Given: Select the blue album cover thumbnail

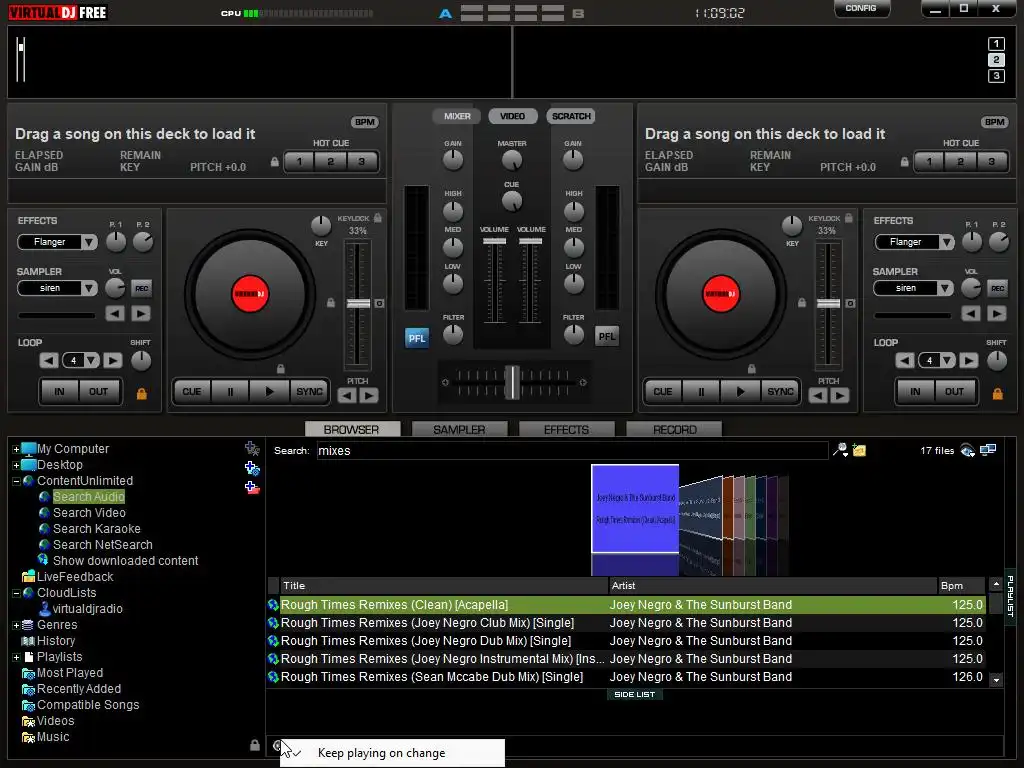Looking at the screenshot, I should [635, 509].
